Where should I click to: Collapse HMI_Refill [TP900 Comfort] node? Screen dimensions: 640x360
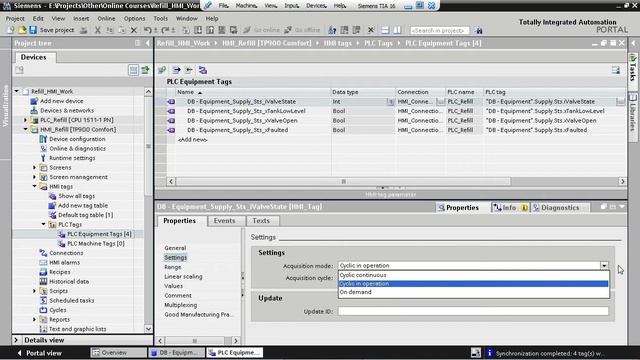[x=26, y=129]
